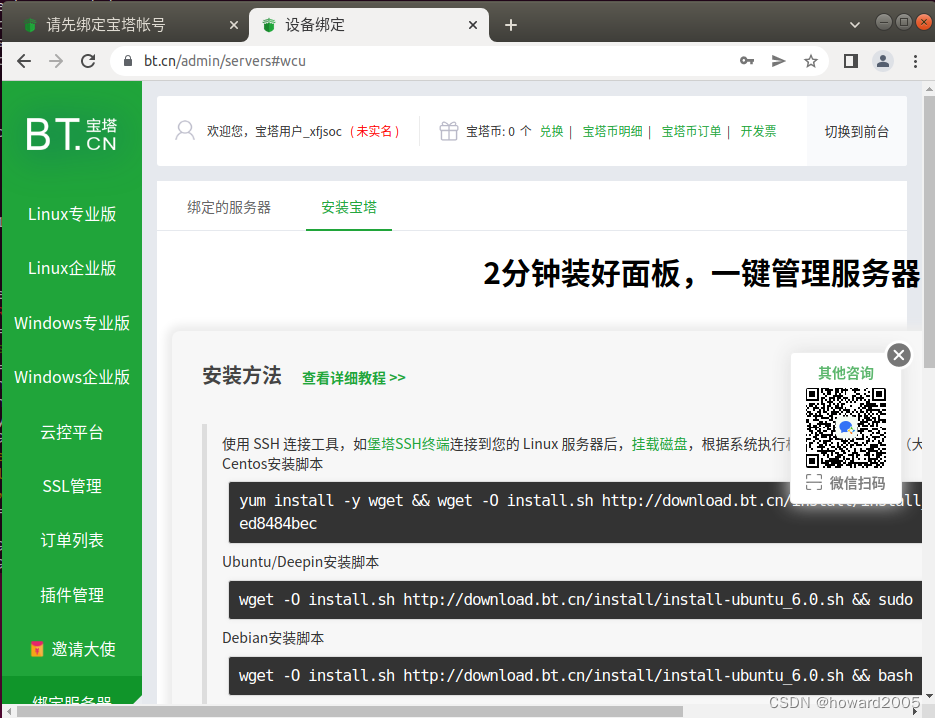
Task: Click the vertical scrollbar thumb
Action: point(929,231)
